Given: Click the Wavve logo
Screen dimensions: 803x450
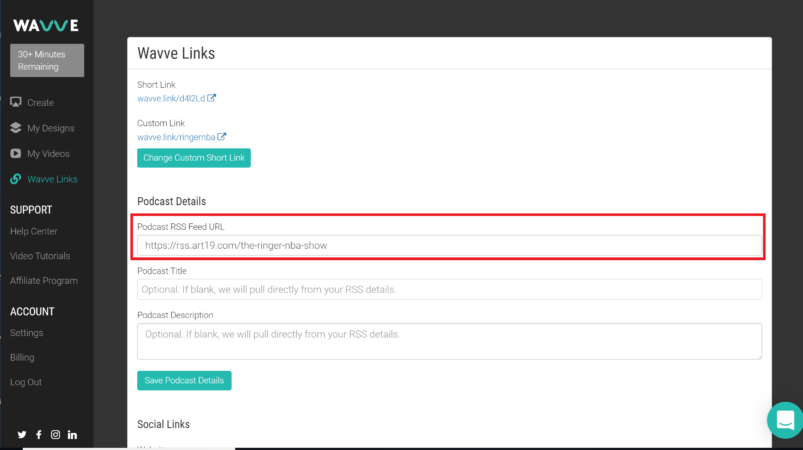Looking at the screenshot, I should [x=46, y=25].
